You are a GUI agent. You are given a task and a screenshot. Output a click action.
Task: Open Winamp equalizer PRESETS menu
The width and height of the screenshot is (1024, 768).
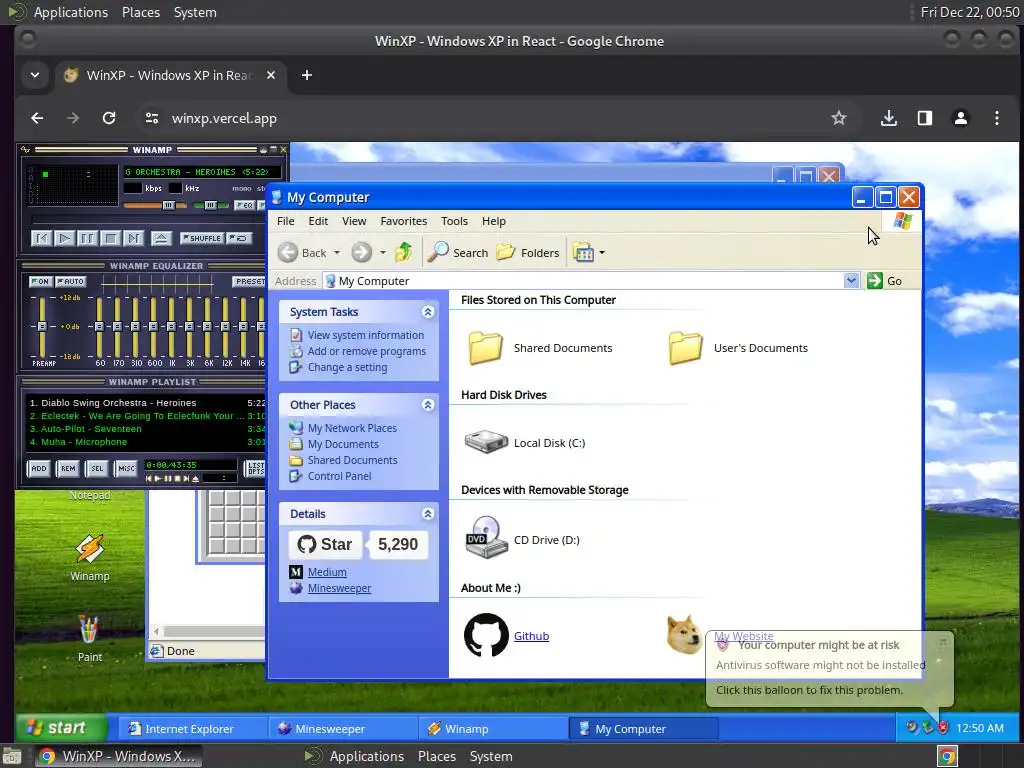click(x=249, y=281)
